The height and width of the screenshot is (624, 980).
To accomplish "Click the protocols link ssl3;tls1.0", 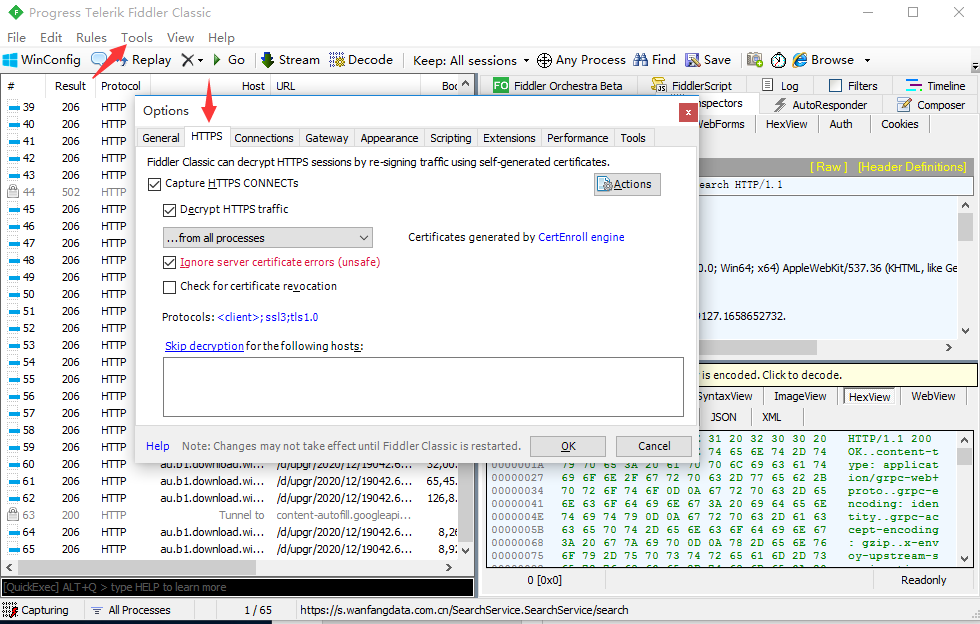I will pos(291,317).
